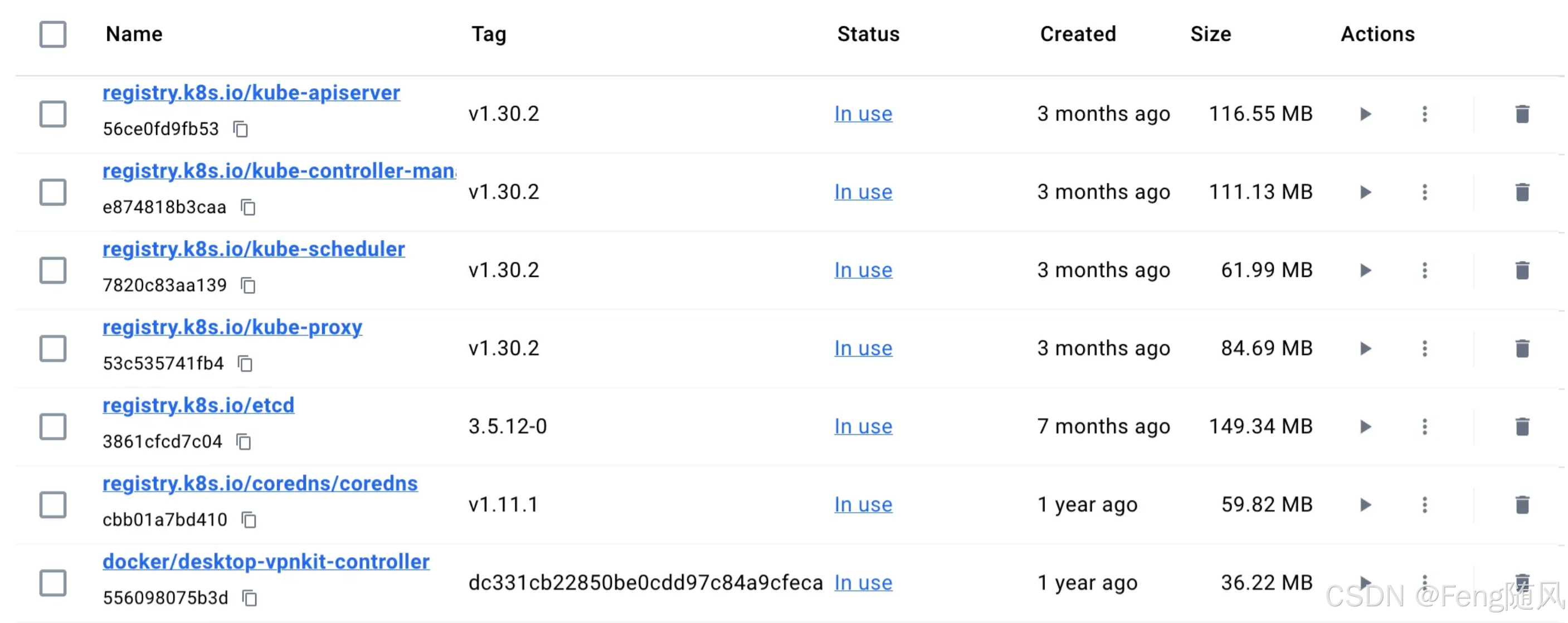Sort images by Created column header
1568x623 pixels.
click(x=1078, y=34)
